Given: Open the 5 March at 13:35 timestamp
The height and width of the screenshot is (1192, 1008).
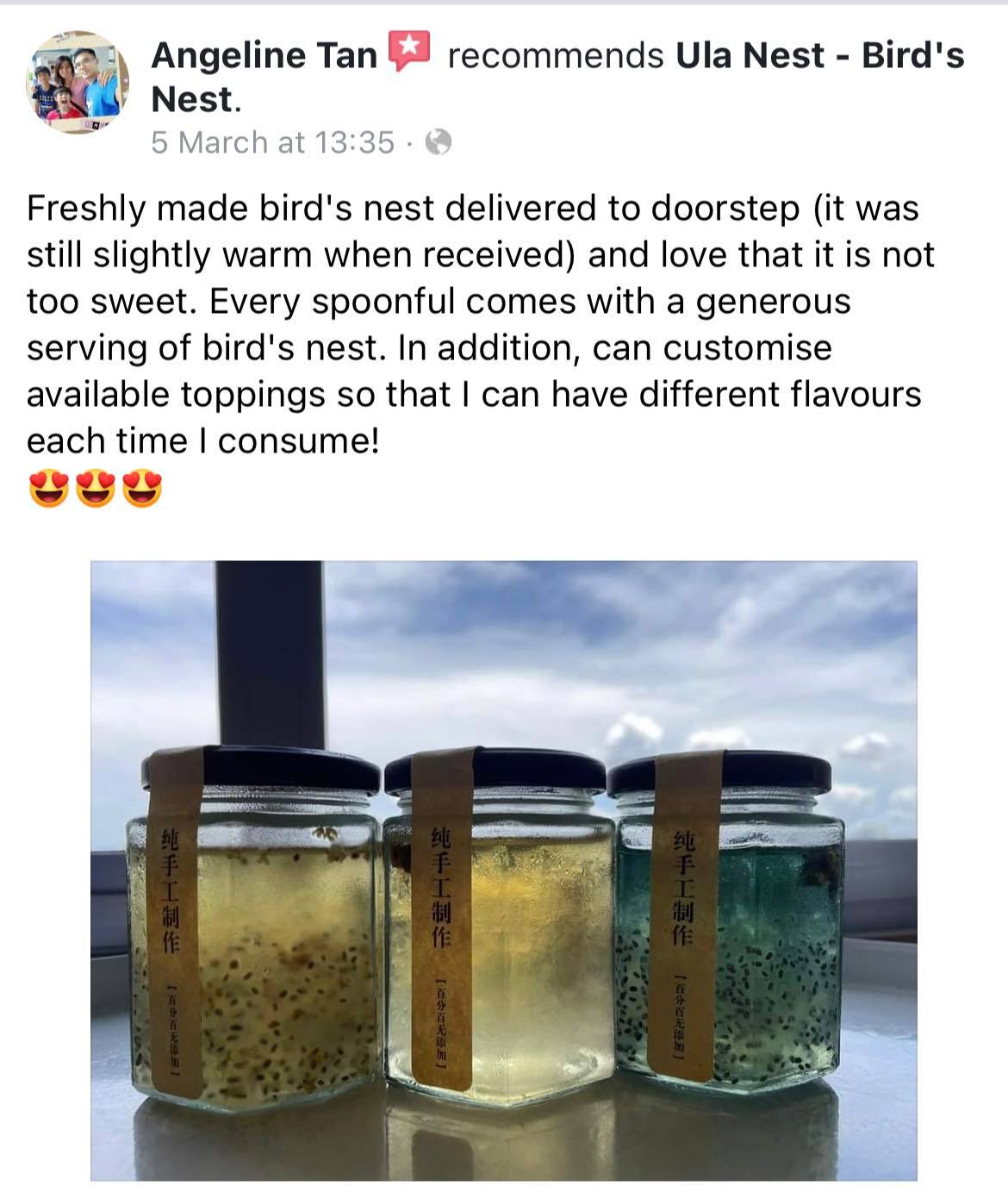Looking at the screenshot, I should click(x=272, y=142).
